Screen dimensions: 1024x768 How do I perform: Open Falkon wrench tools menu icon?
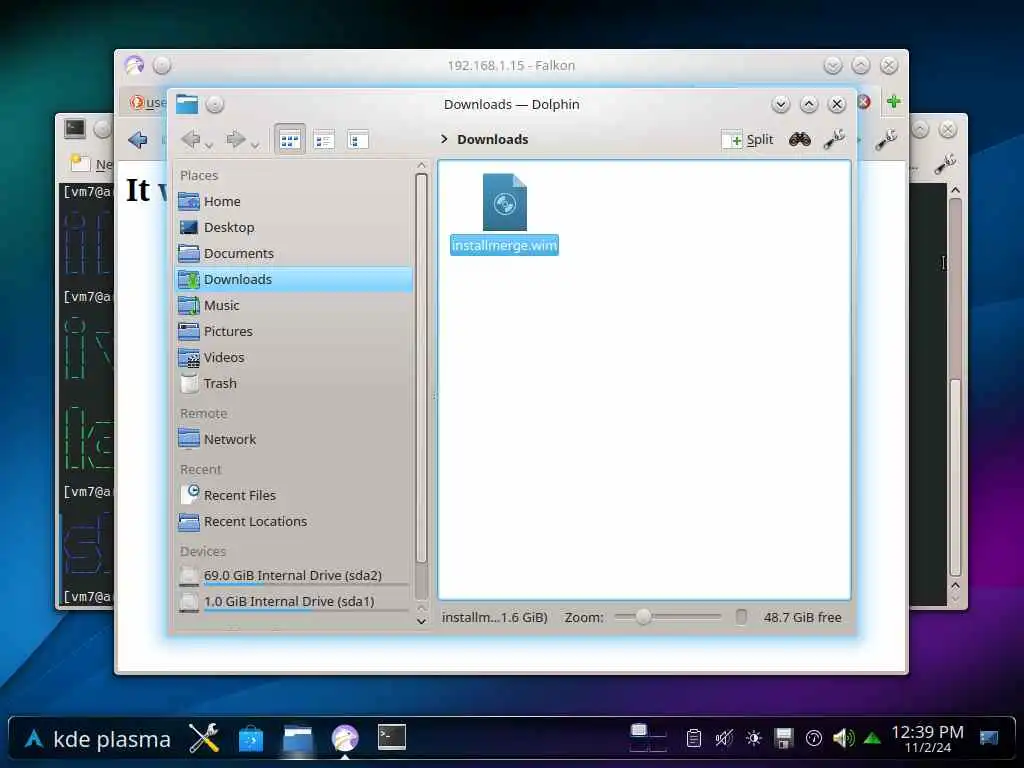click(886, 139)
